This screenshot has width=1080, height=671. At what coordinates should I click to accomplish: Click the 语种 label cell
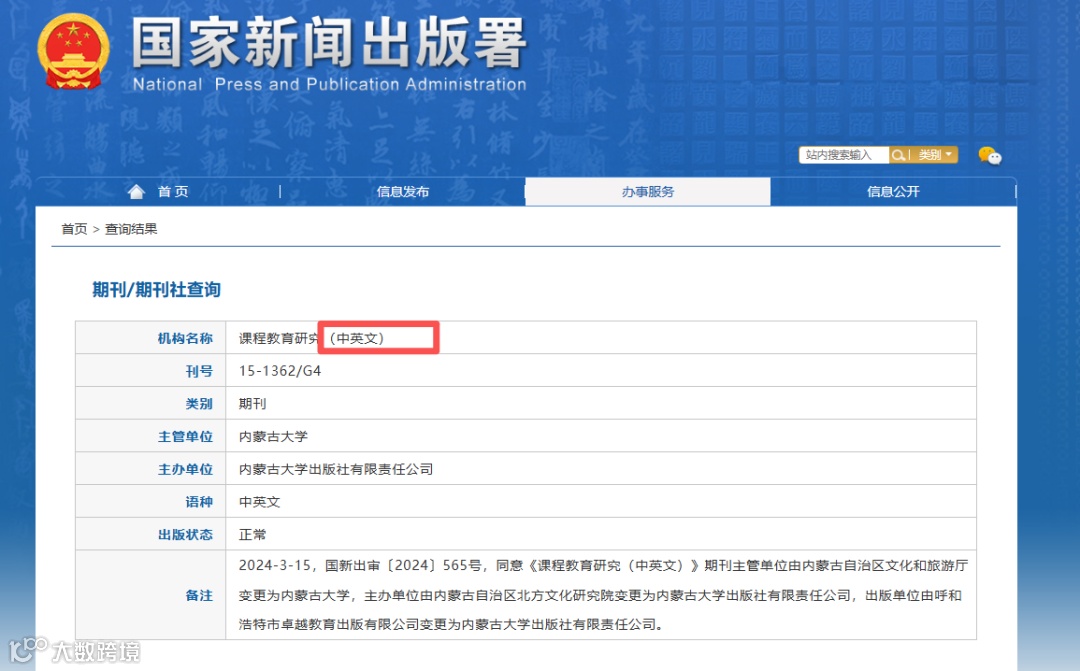pos(151,502)
